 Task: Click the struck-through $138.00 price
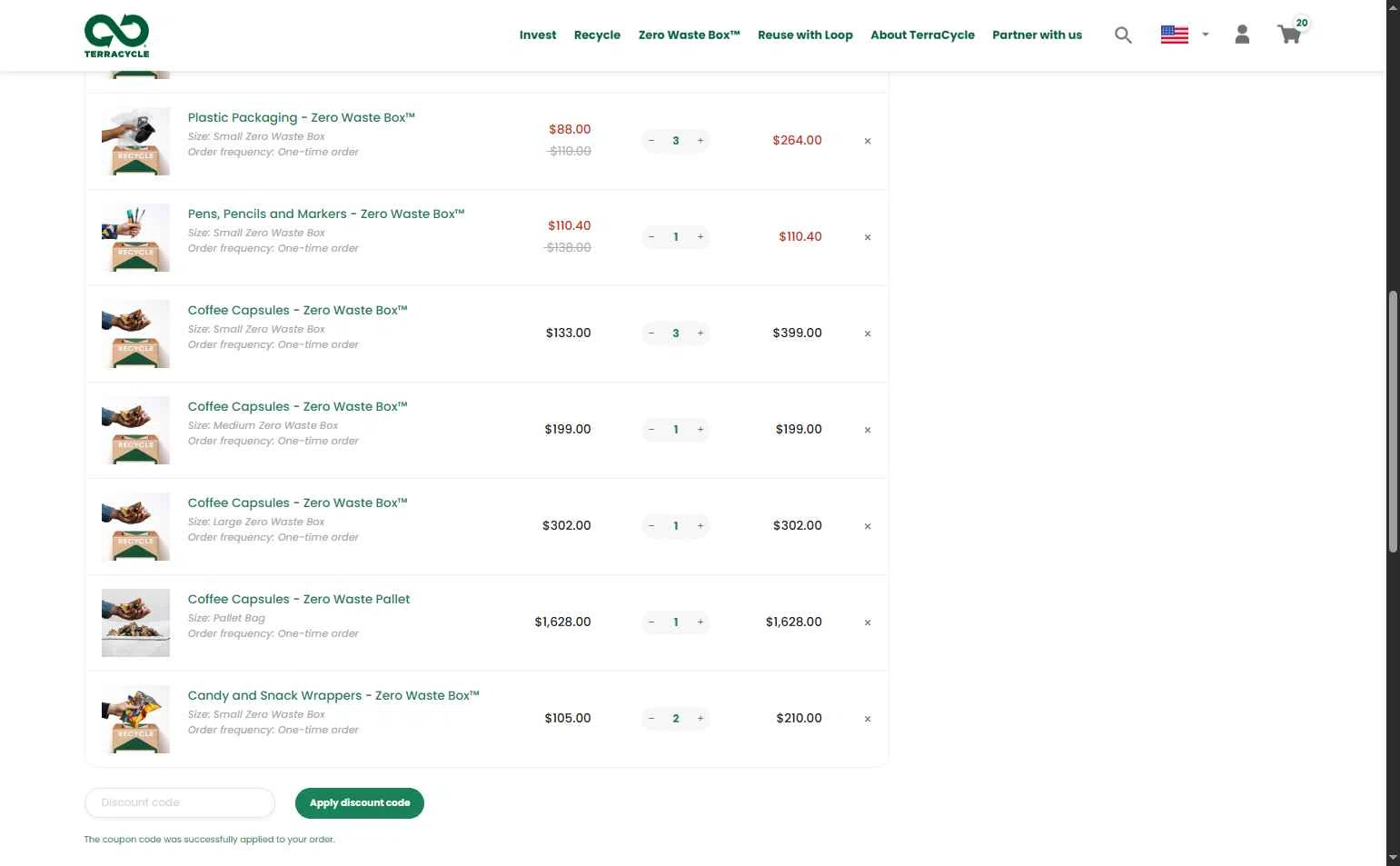(569, 248)
